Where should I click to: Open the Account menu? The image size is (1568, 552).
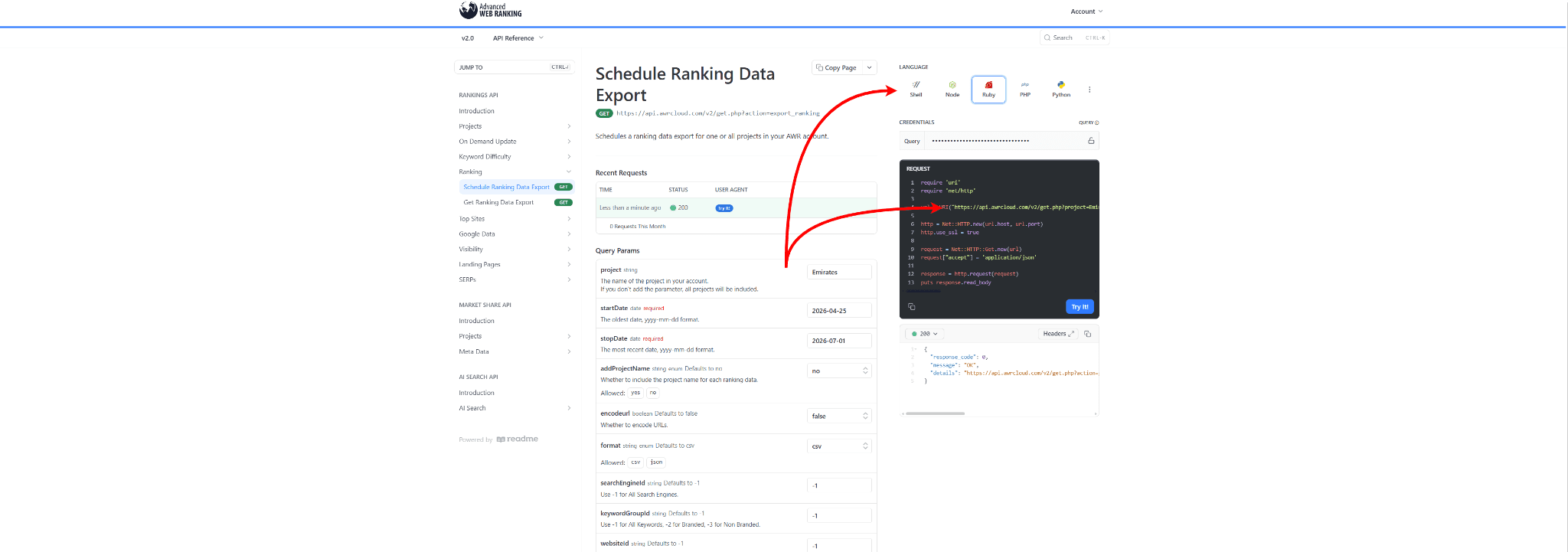pos(1086,11)
